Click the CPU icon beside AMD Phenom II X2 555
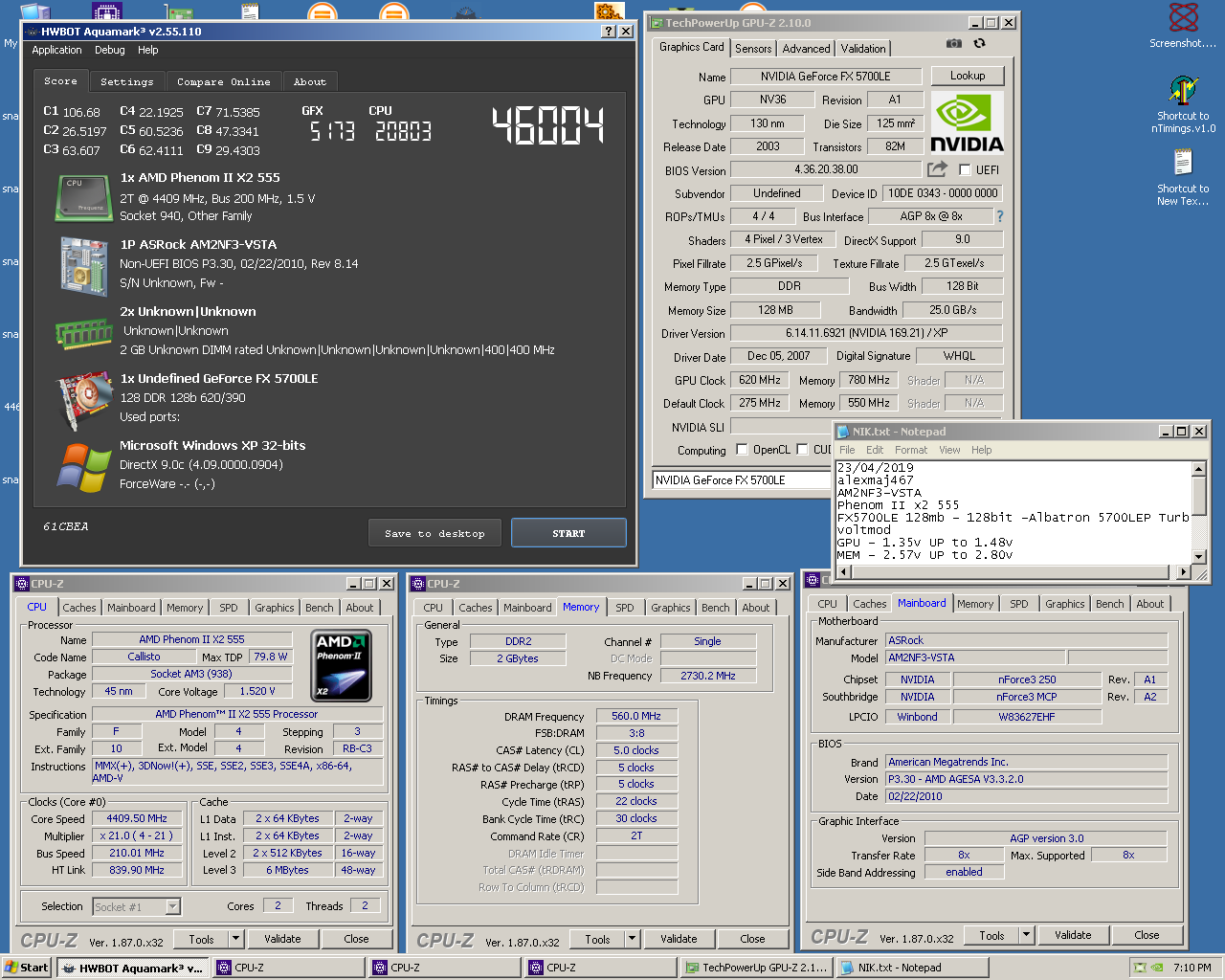Viewport: 1225px width, 980px height. click(x=83, y=197)
